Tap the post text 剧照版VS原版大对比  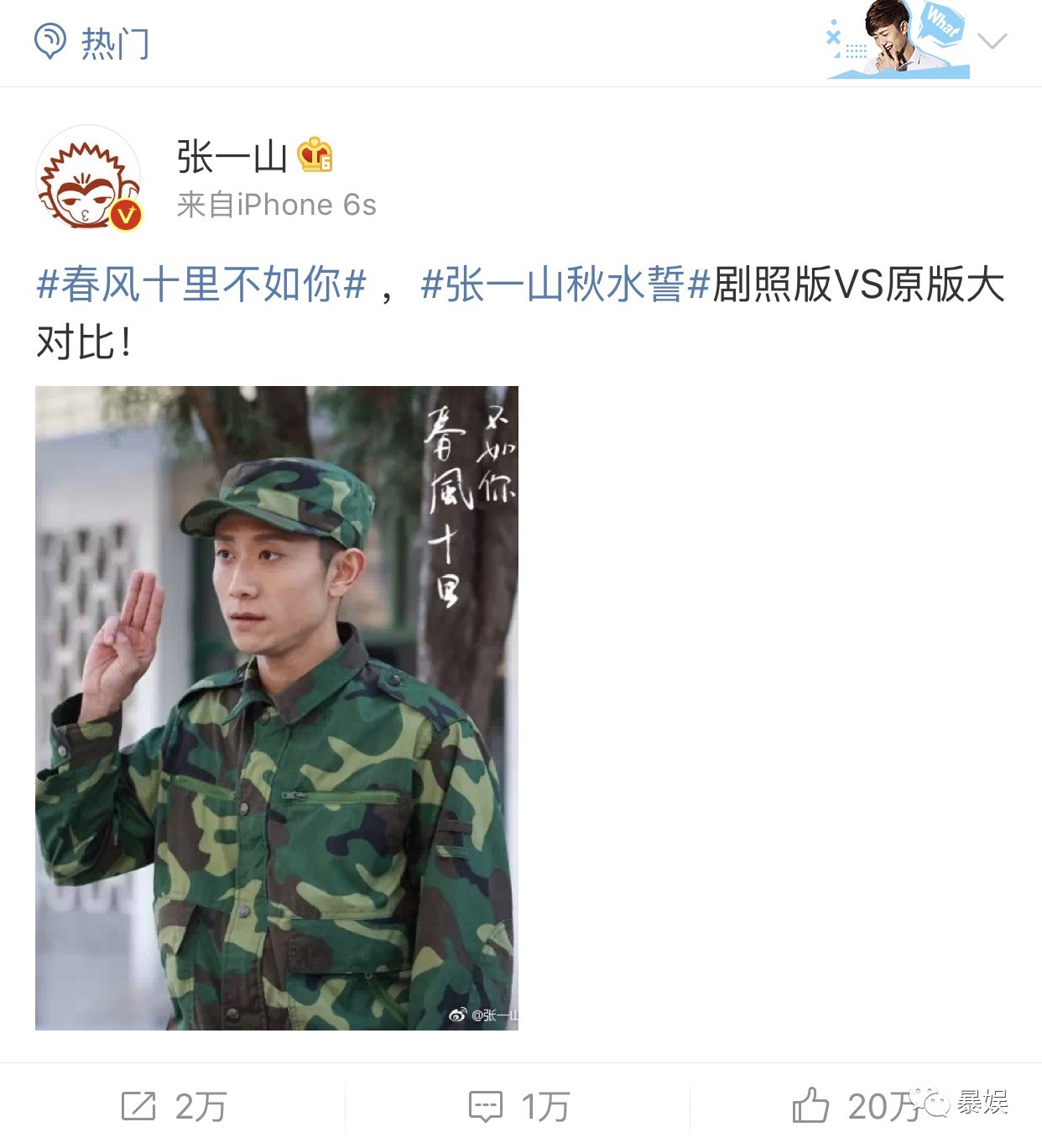pyautogui.click(x=520, y=313)
